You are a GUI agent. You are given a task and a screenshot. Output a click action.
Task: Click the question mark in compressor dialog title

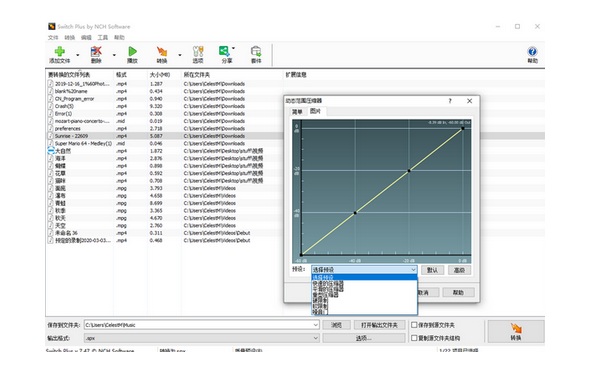450,101
